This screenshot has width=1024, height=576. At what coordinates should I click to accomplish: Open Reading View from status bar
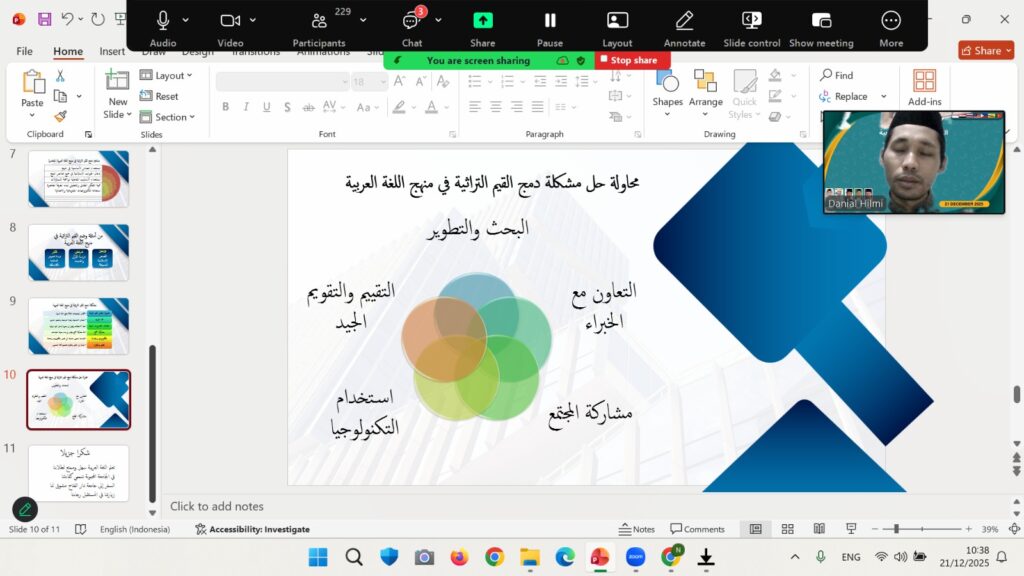pos(819,529)
